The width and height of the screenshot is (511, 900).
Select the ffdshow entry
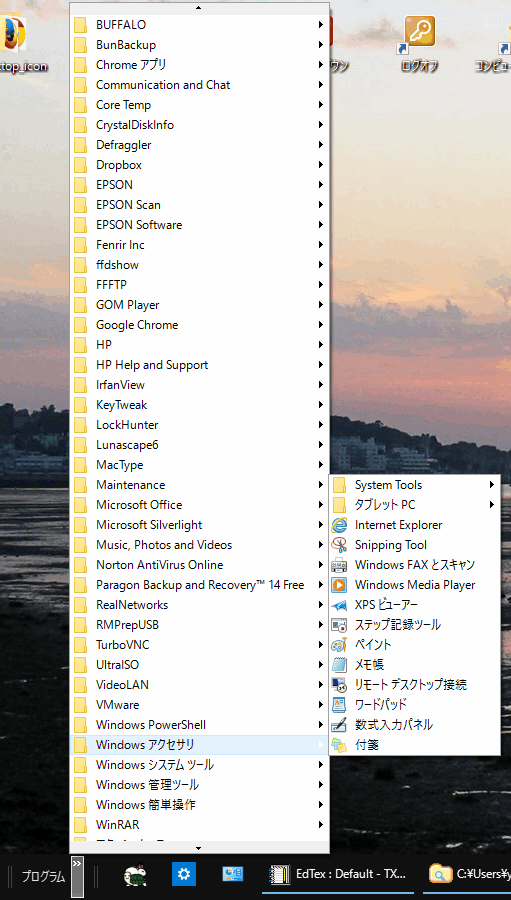(199, 265)
